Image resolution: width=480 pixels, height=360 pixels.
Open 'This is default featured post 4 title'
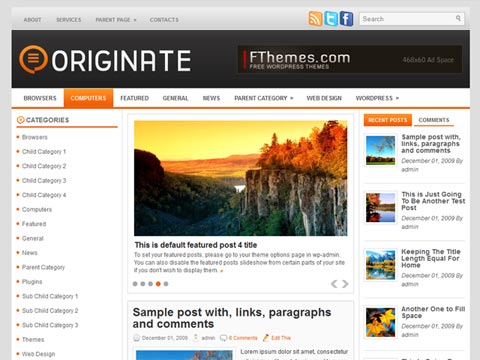[196, 245]
